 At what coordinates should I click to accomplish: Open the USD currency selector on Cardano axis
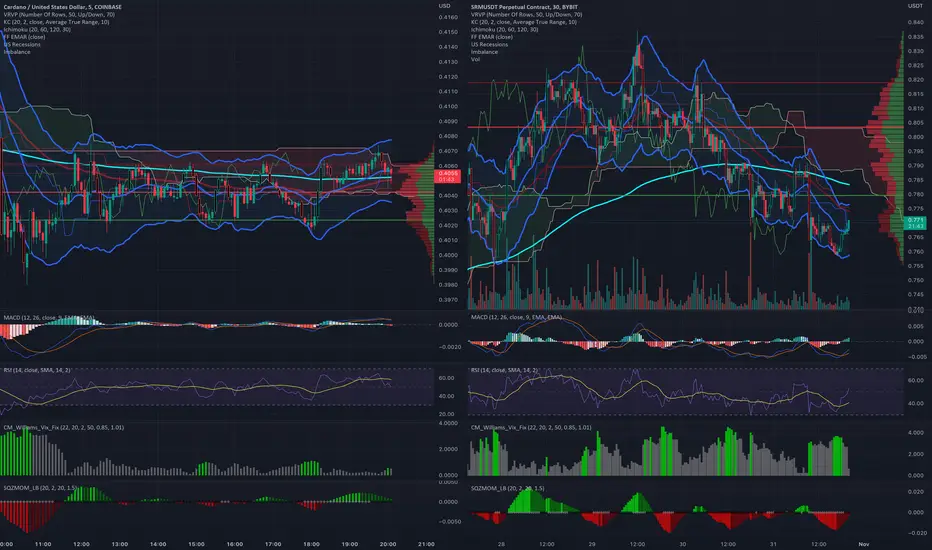445,6
